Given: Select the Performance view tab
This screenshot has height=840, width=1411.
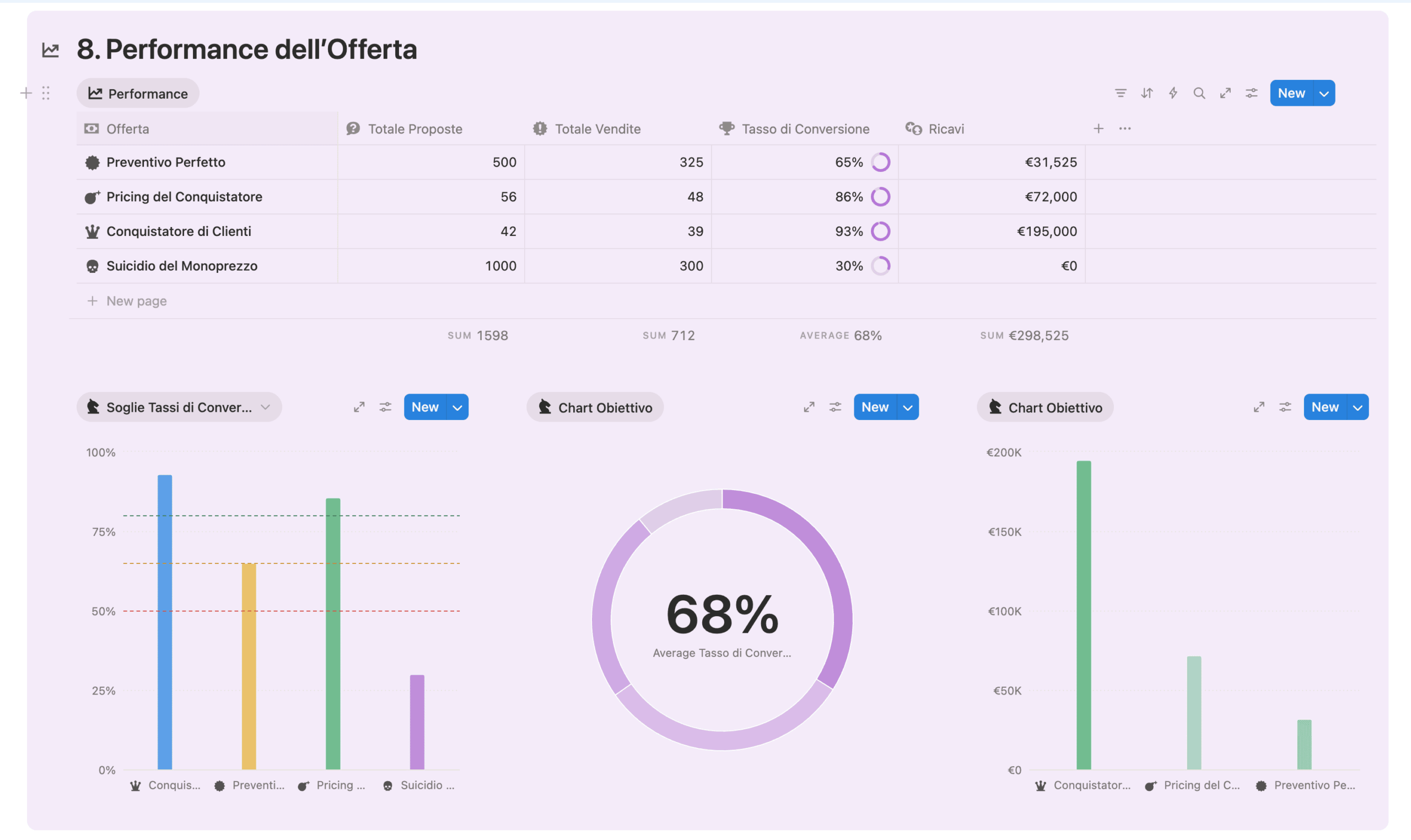Looking at the screenshot, I should 138,93.
